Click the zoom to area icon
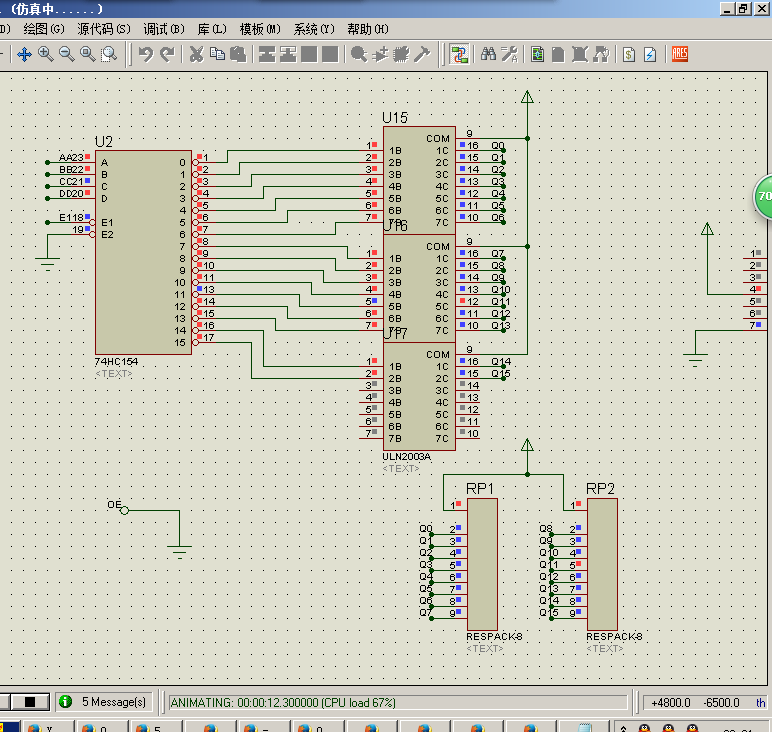The width and height of the screenshot is (772, 732). click(x=109, y=54)
